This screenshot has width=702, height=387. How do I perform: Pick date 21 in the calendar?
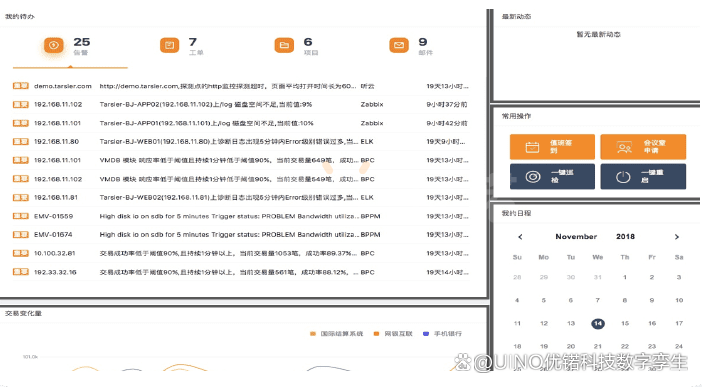(x=598, y=346)
